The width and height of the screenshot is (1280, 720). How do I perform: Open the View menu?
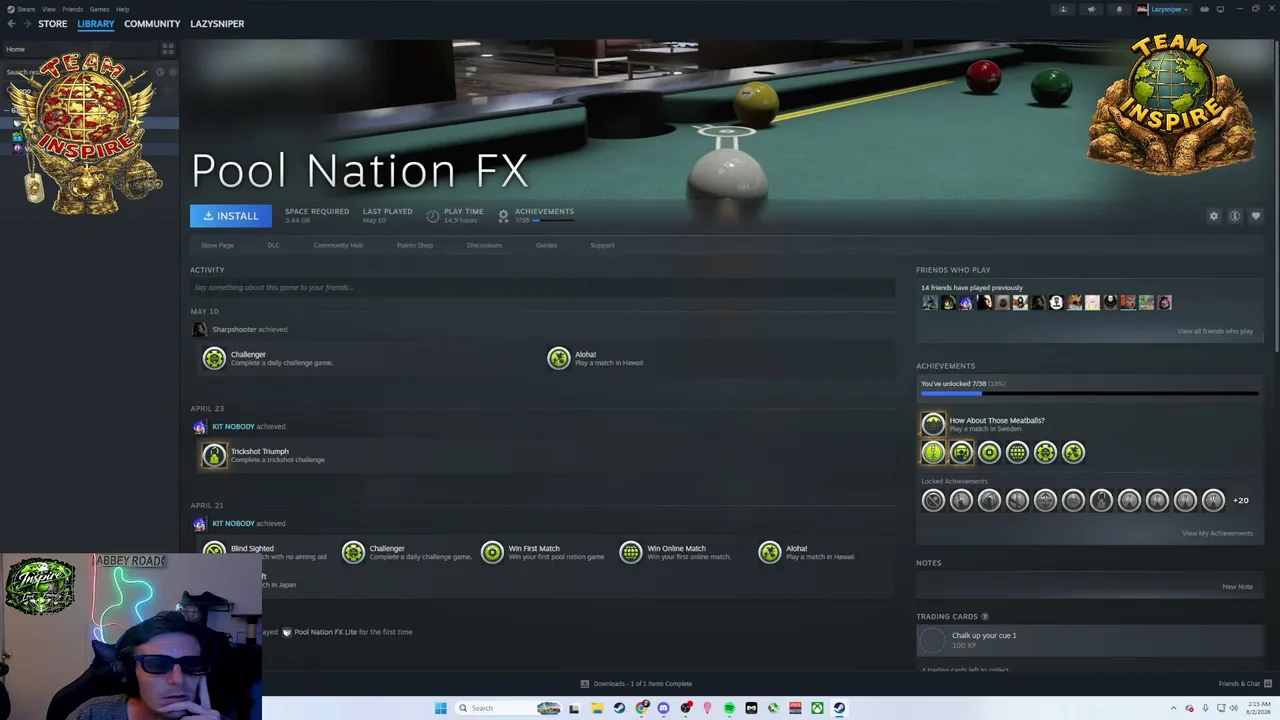[48, 9]
